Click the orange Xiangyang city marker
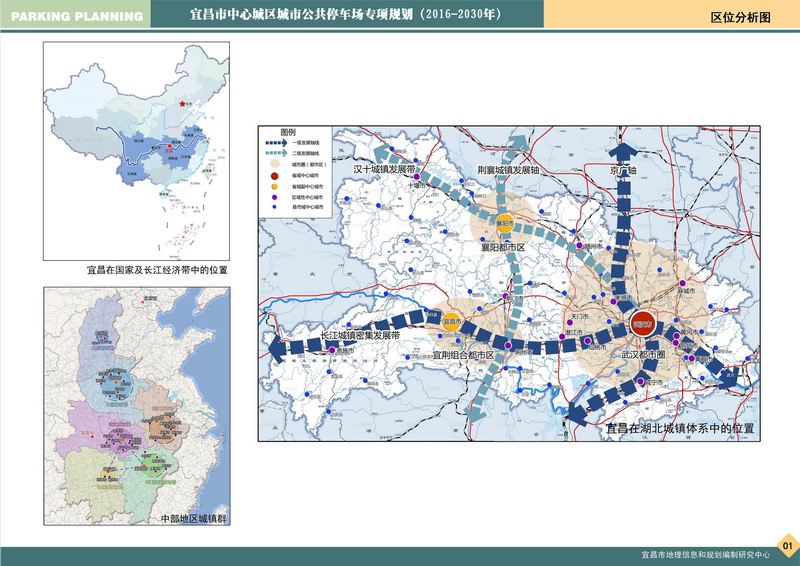 pyautogui.click(x=506, y=222)
